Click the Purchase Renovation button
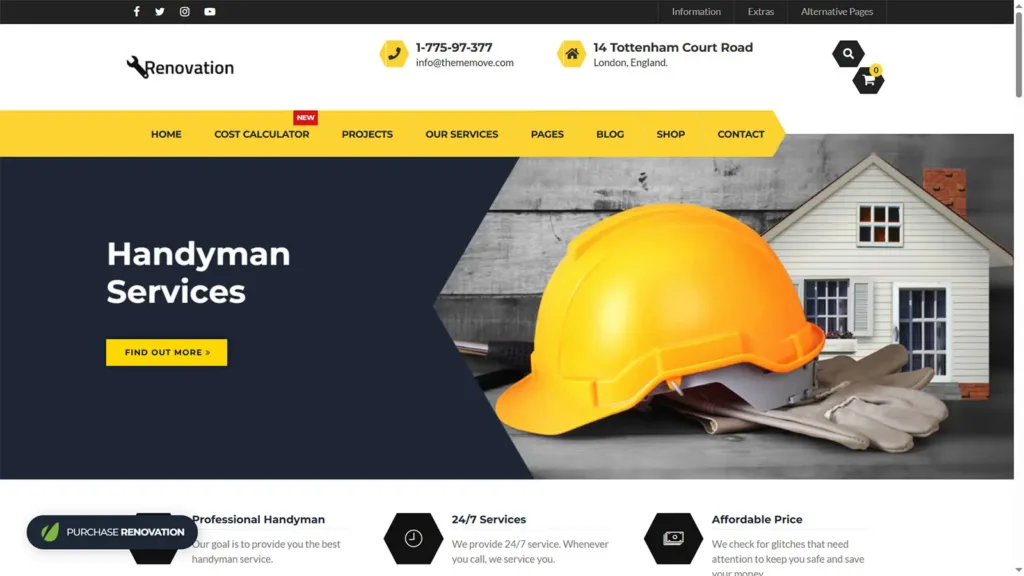The height and width of the screenshot is (576, 1024). (112, 532)
